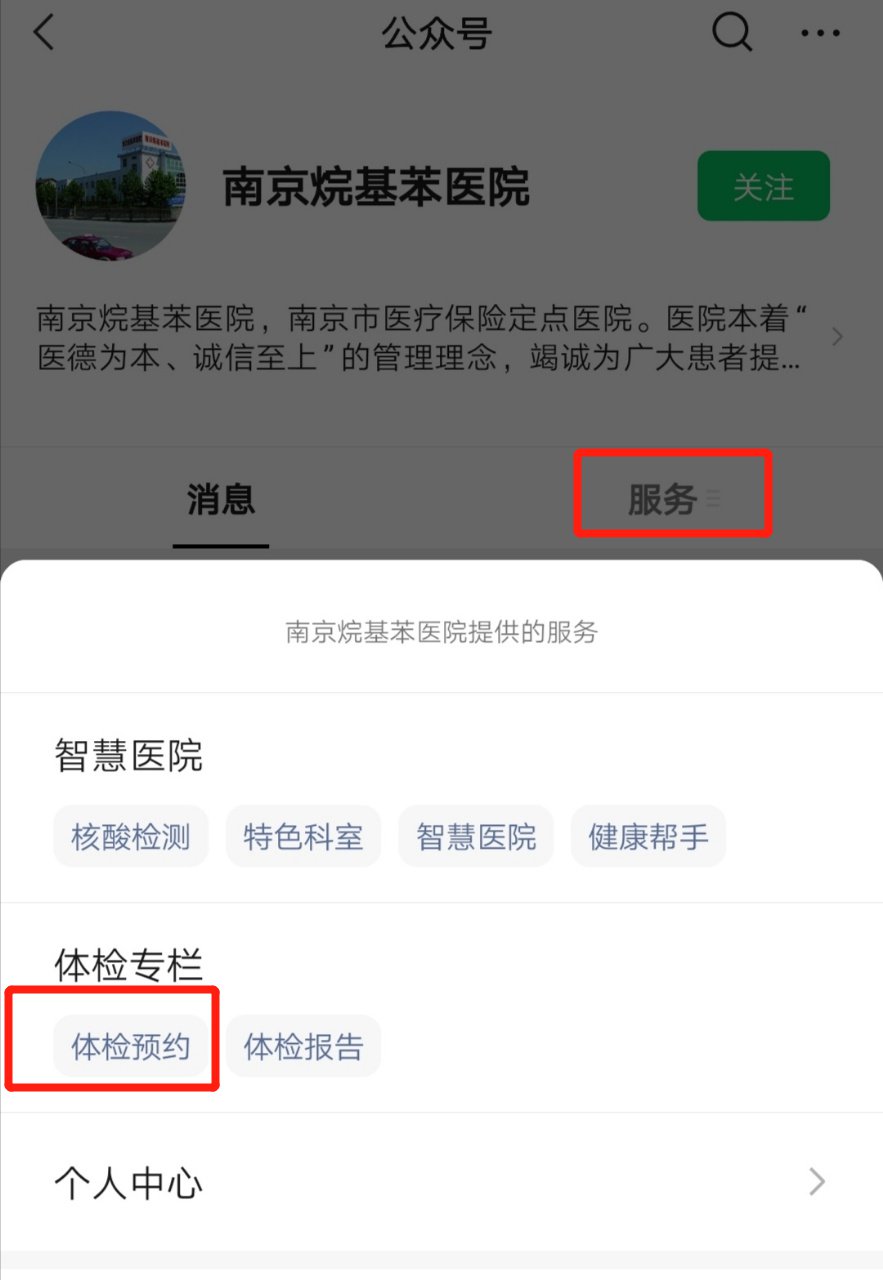The width and height of the screenshot is (883, 1280).
Task: Open the hospital introduction text paragraph
Action: tap(422, 339)
